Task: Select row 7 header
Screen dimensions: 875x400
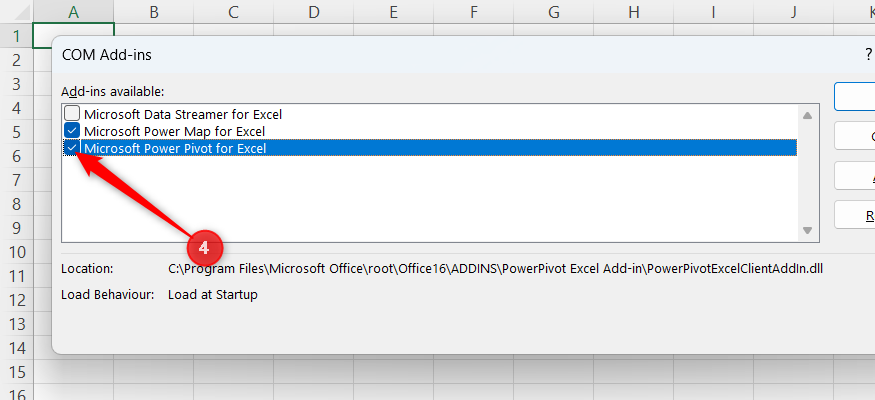Action: click(x=16, y=180)
